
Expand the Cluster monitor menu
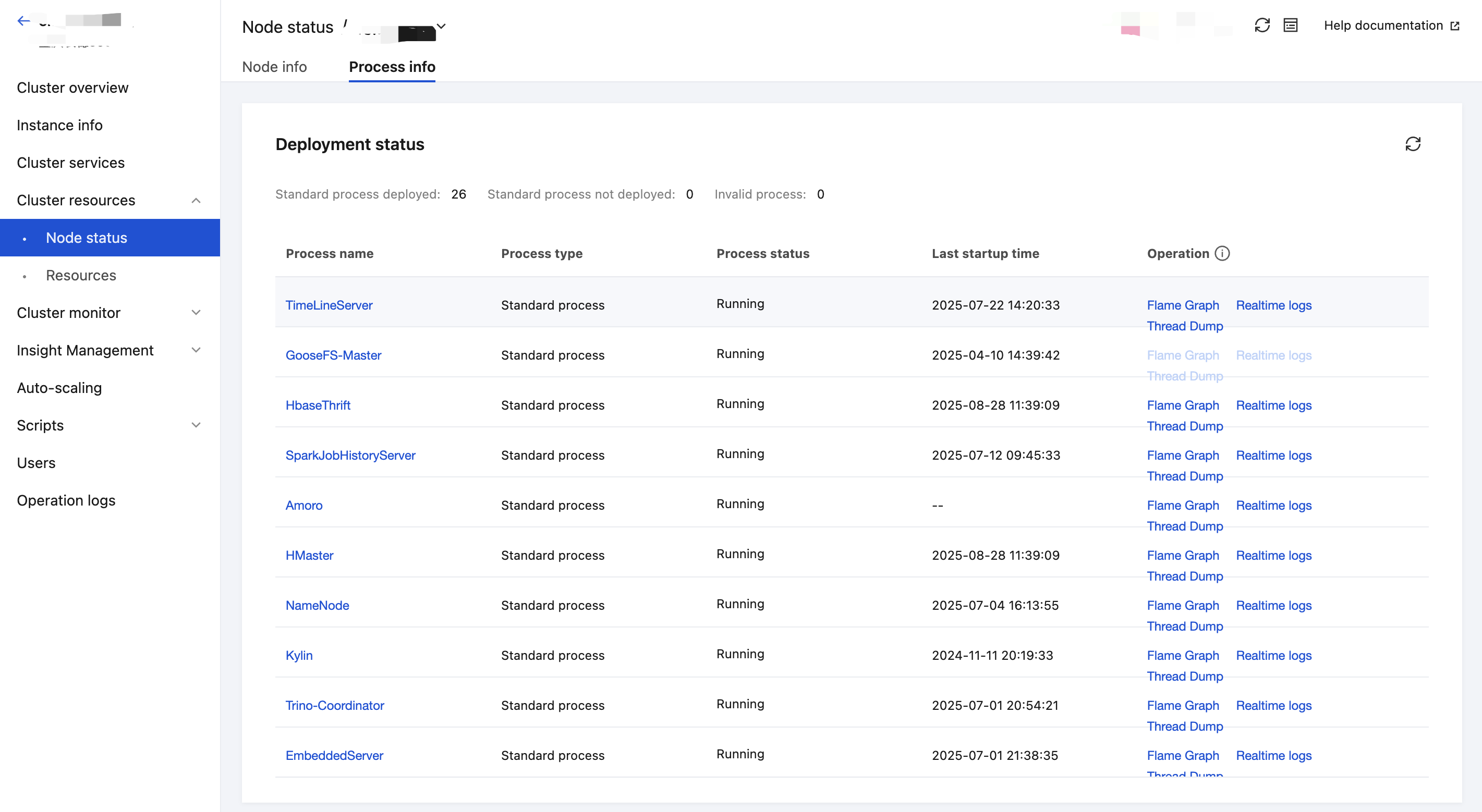[x=196, y=313]
